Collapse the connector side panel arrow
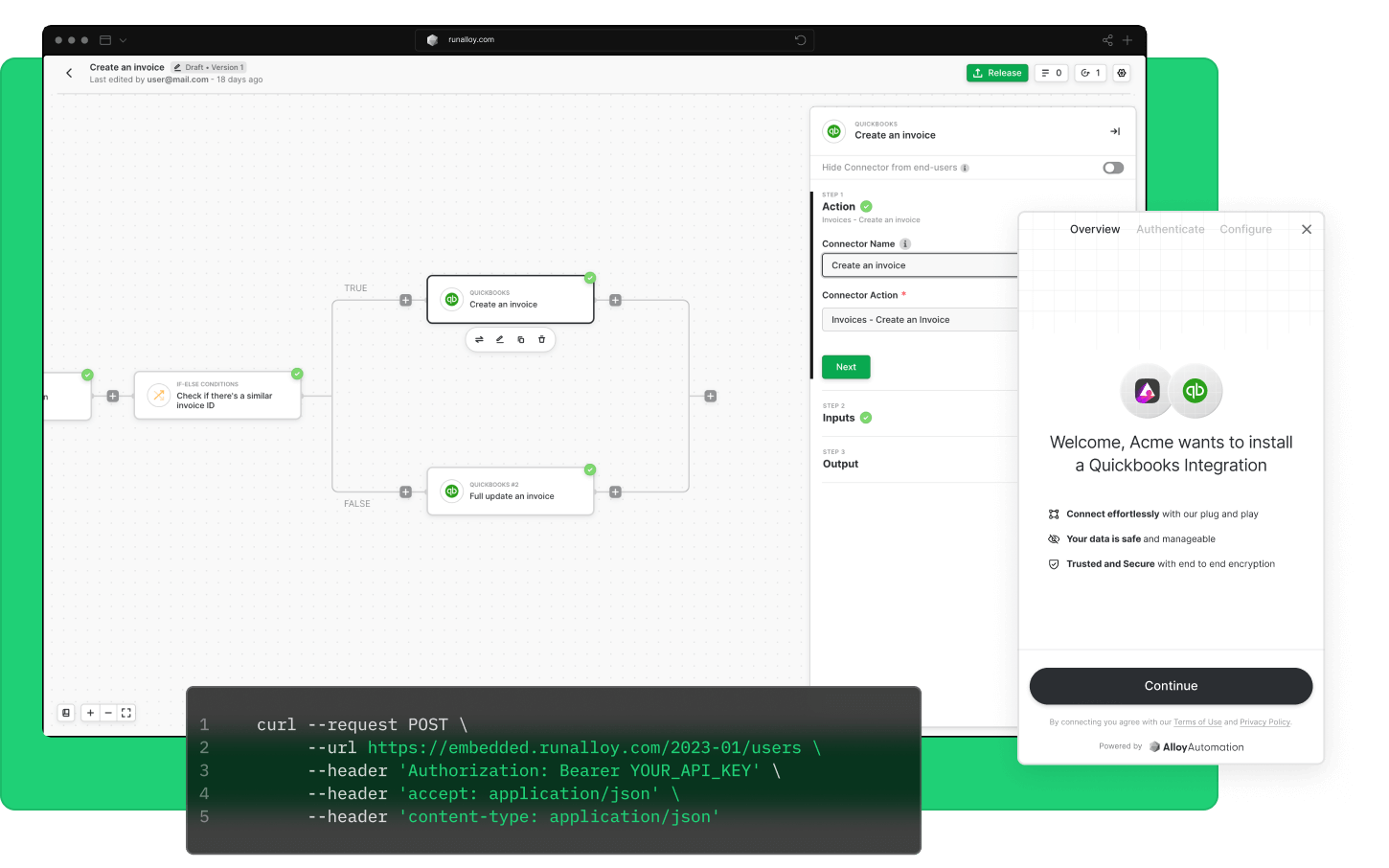Viewport: 1389px width, 868px height. [x=1115, y=131]
